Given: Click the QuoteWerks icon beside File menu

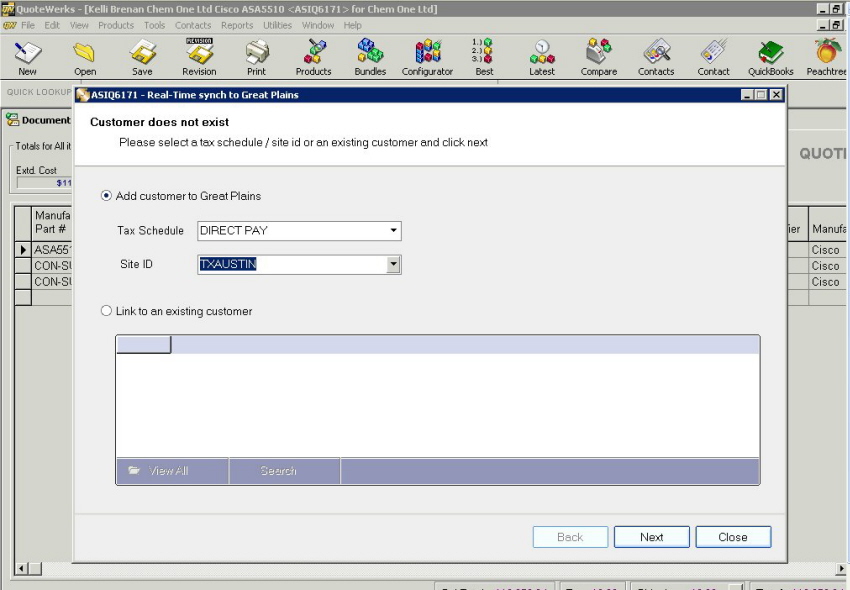Looking at the screenshot, I should (9, 25).
